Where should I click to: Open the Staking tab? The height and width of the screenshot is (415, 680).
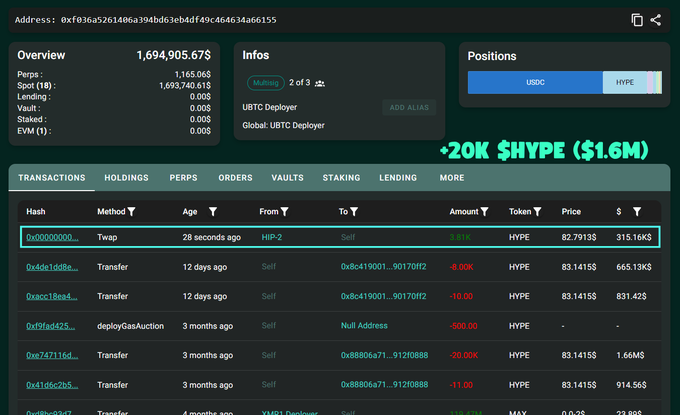341,178
